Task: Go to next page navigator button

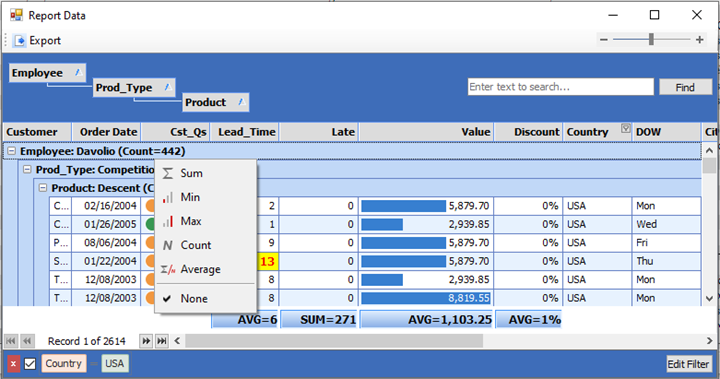Action: pyautogui.click(x=146, y=341)
